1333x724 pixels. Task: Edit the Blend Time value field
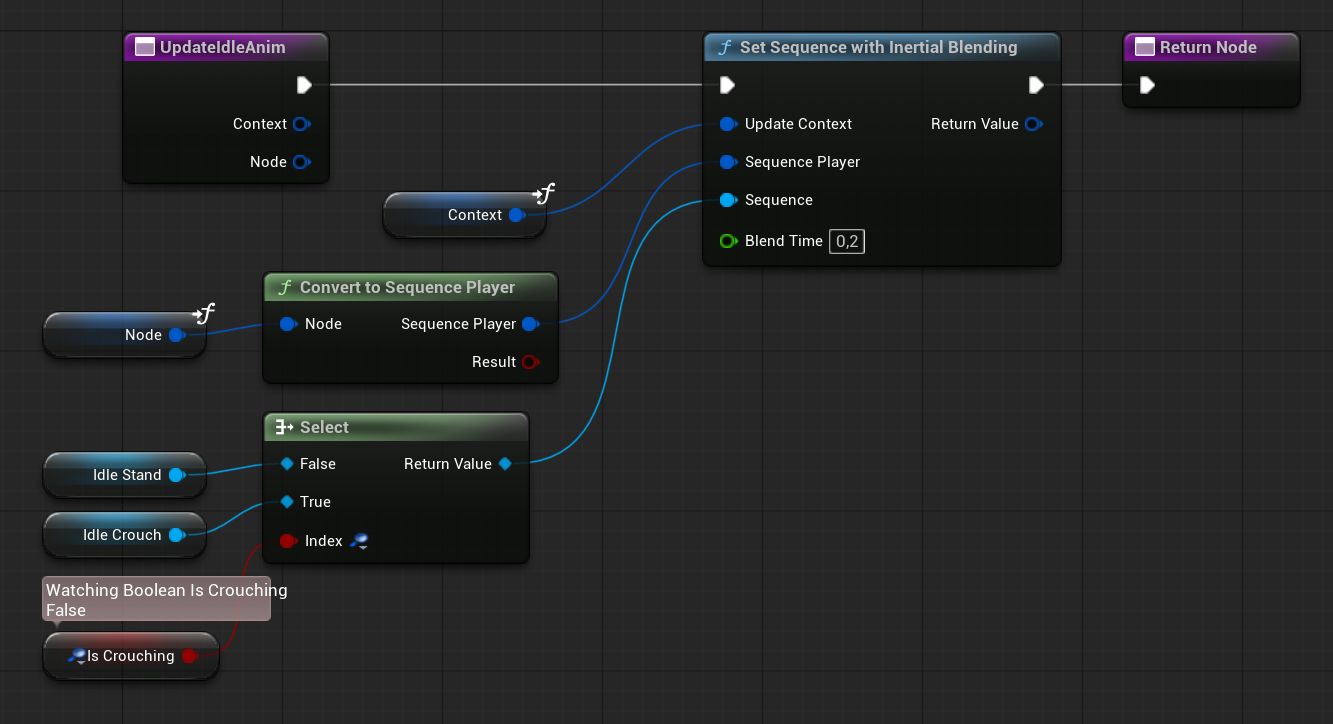tap(847, 241)
